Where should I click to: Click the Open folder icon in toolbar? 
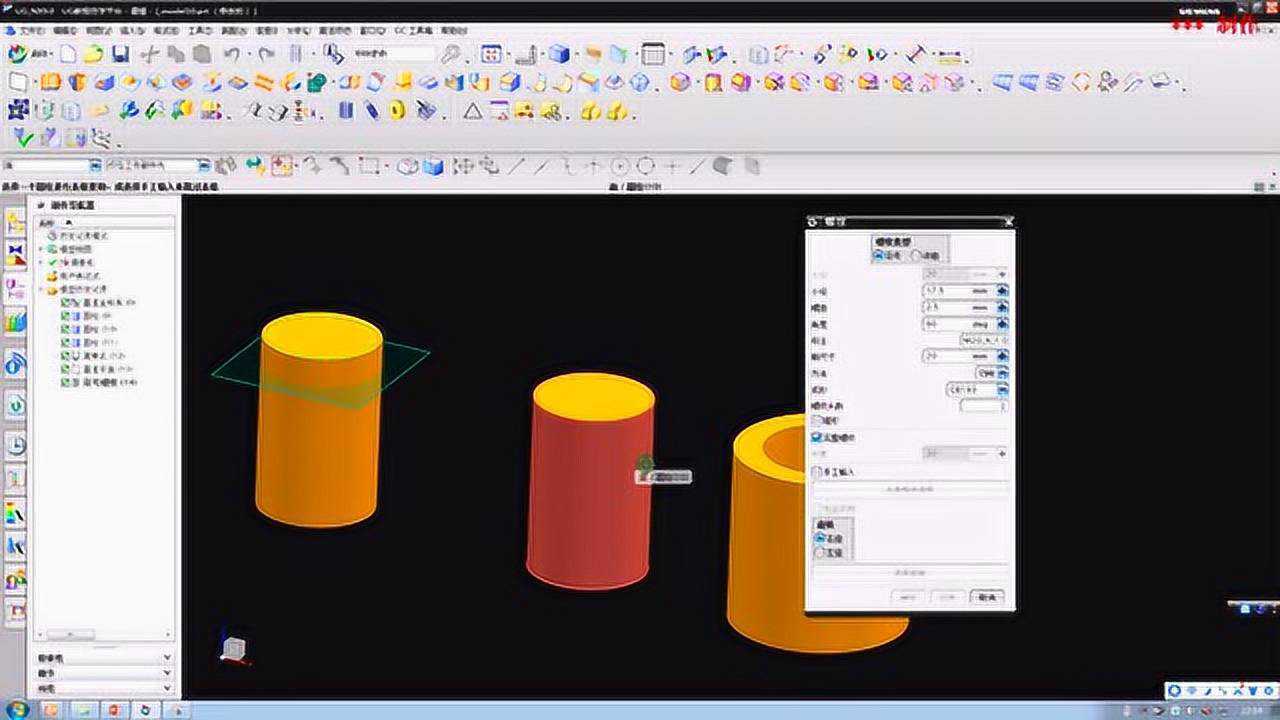pyautogui.click(x=93, y=54)
